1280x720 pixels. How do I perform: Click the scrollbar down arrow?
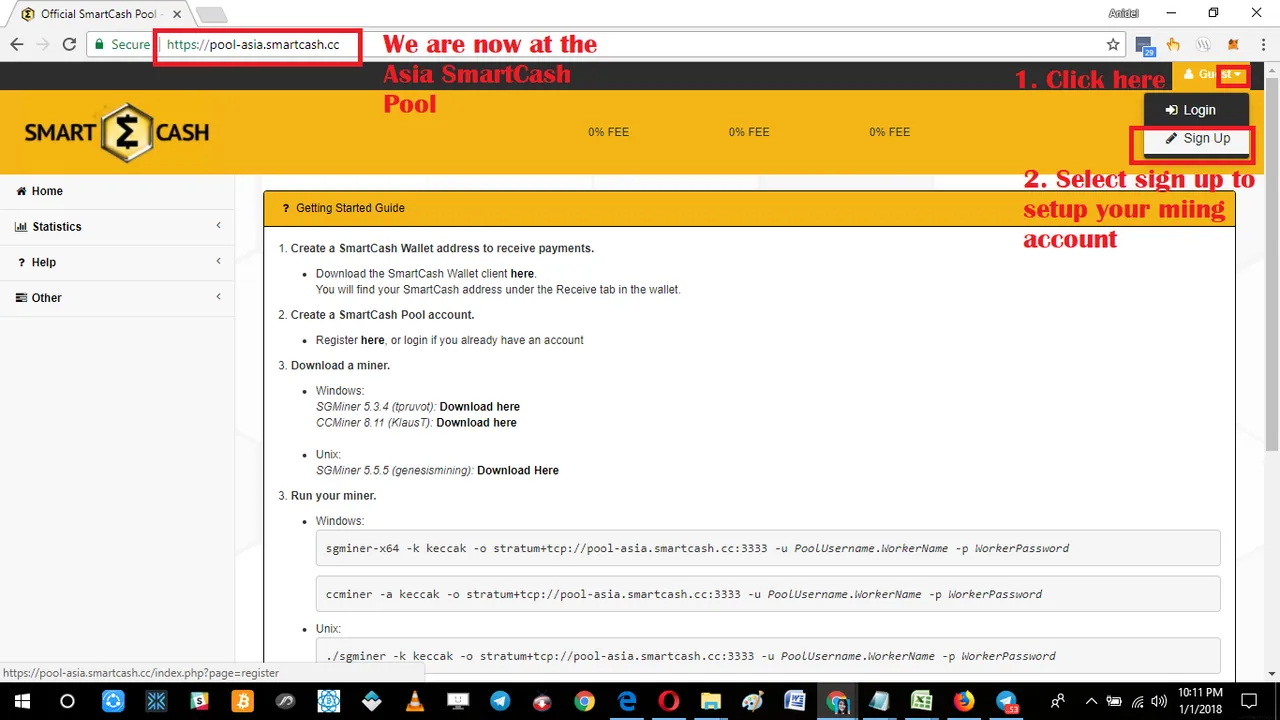click(1272, 674)
